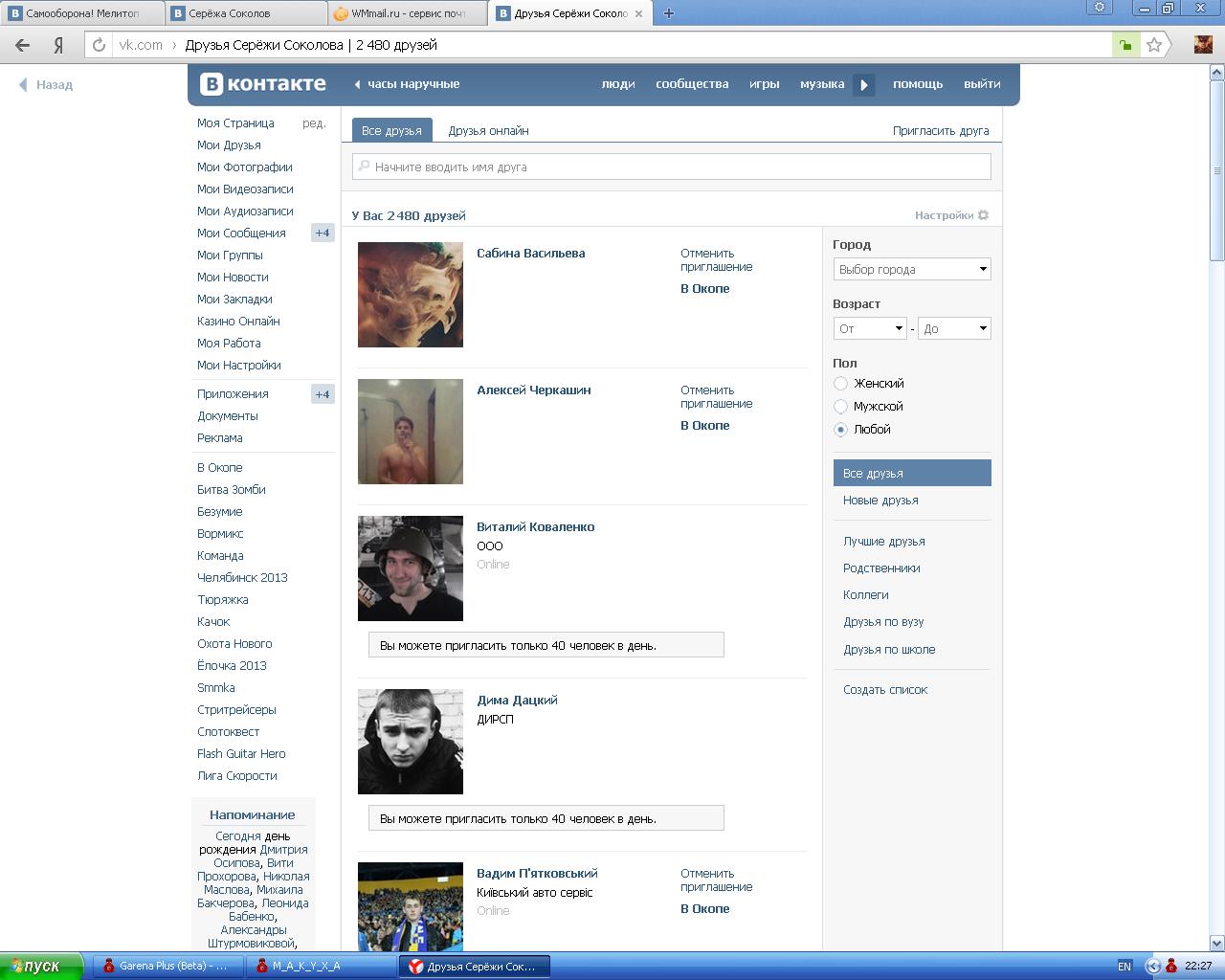This screenshot has width=1225, height=980.
Task: Filter by Новые друзья
Action: click(880, 501)
